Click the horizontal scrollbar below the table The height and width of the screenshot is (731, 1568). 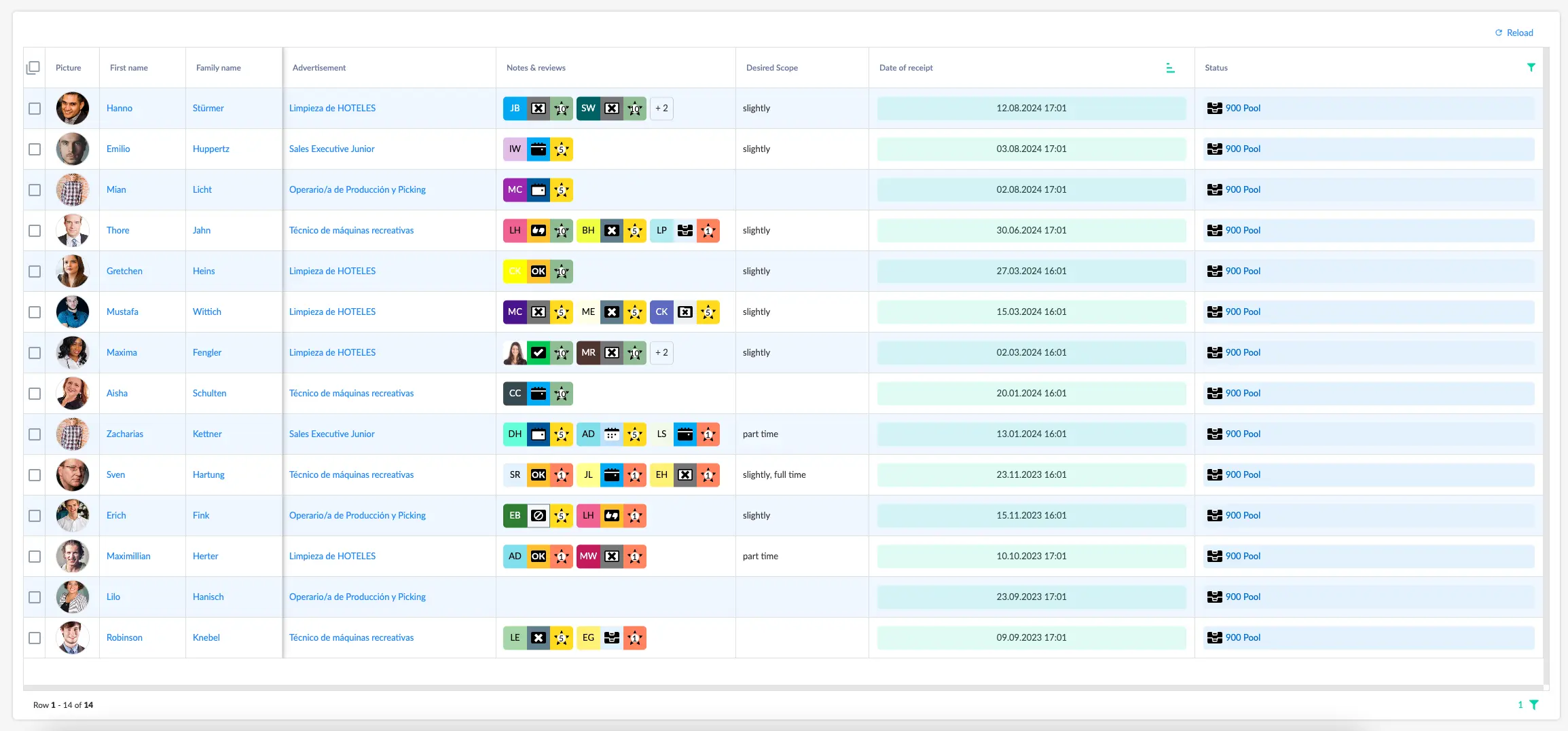click(781, 688)
